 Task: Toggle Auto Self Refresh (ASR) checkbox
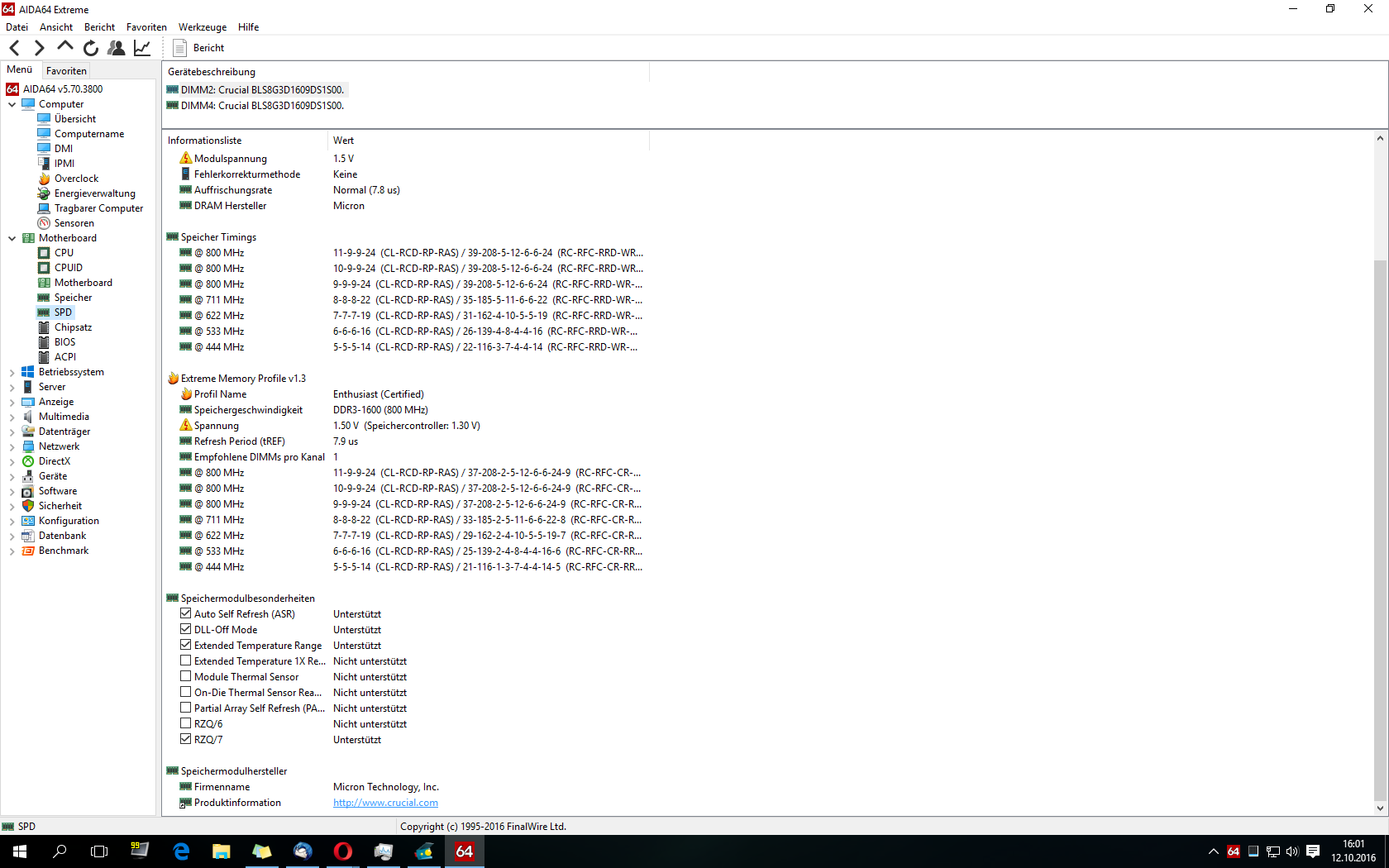(x=186, y=613)
